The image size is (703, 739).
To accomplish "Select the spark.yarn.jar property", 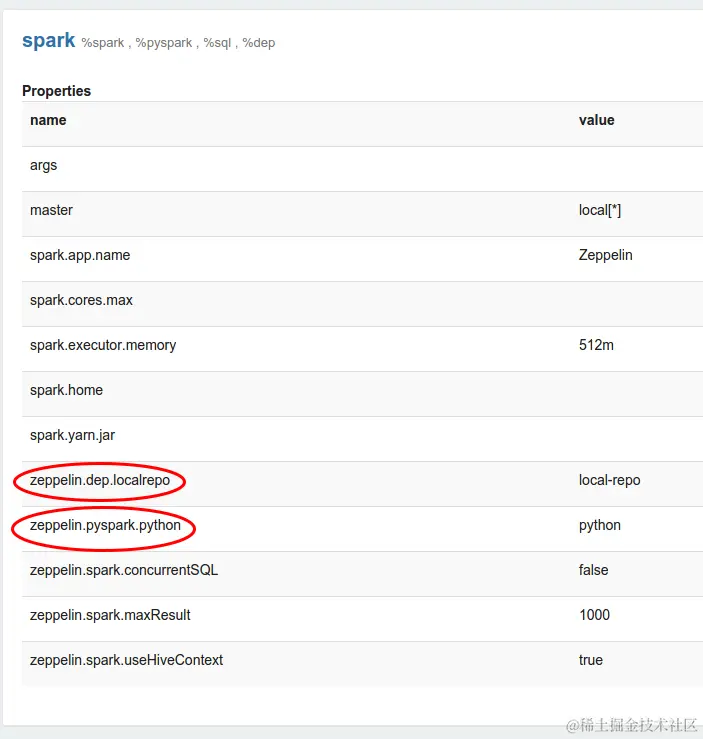I will click(x=73, y=435).
